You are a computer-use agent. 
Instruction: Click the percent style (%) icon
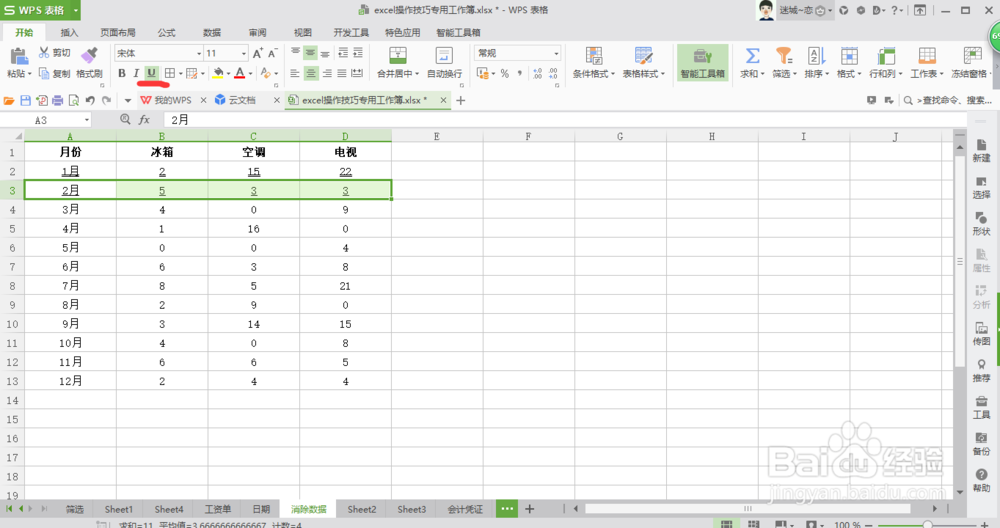point(504,73)
